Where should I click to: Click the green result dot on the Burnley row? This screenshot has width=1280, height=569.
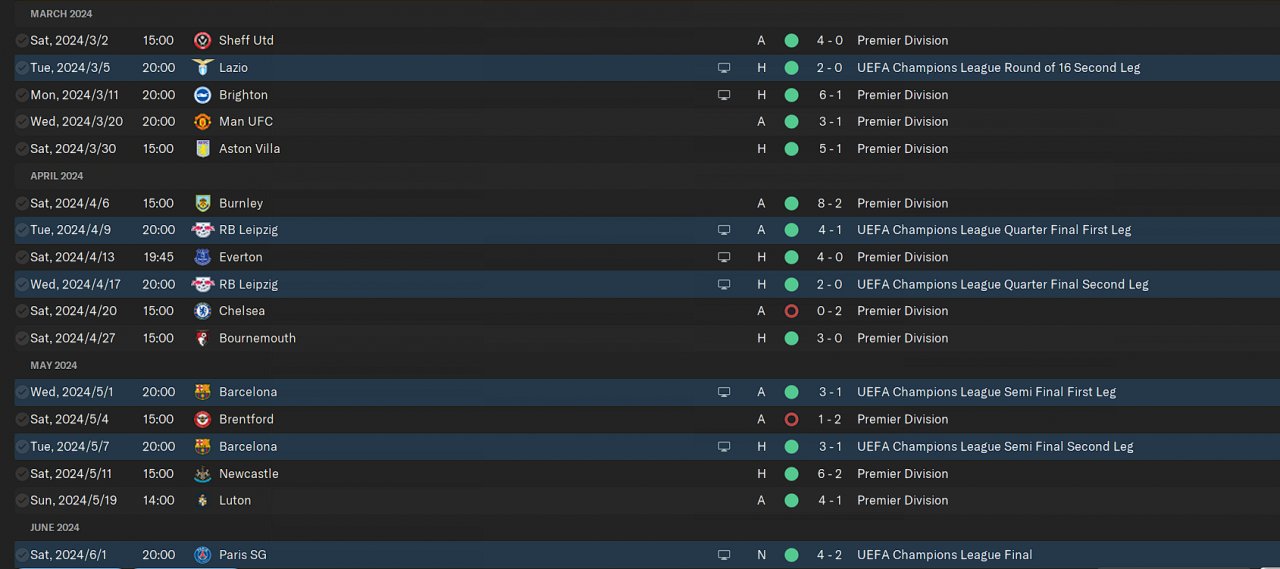[x=792, y=203]
